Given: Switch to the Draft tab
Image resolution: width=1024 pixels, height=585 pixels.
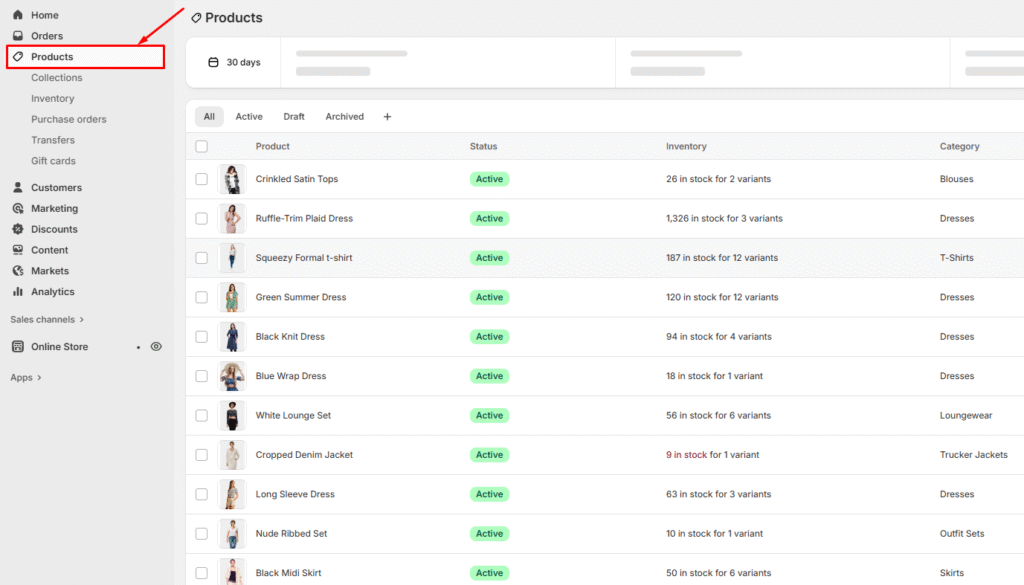Looking at the screenshot, I should pyautogui.click(x=294, y=117).
